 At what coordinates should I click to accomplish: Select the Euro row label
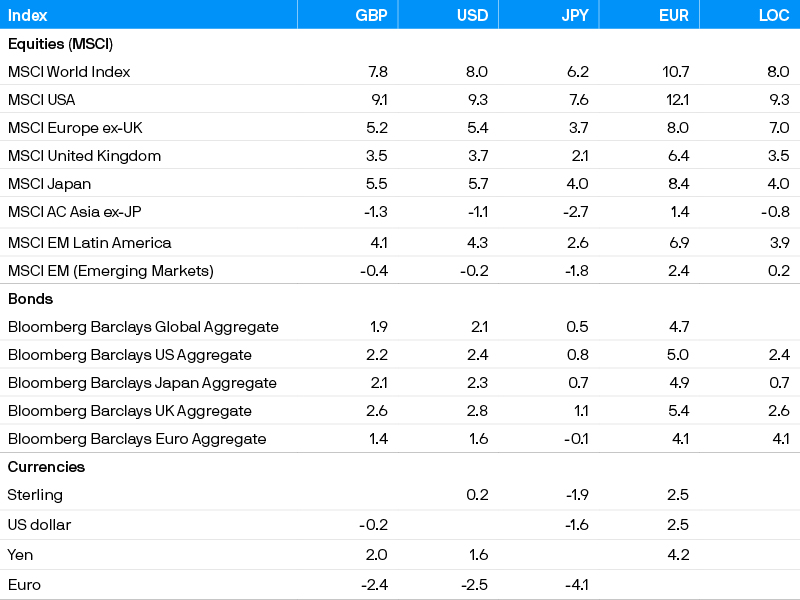(24, 584)
